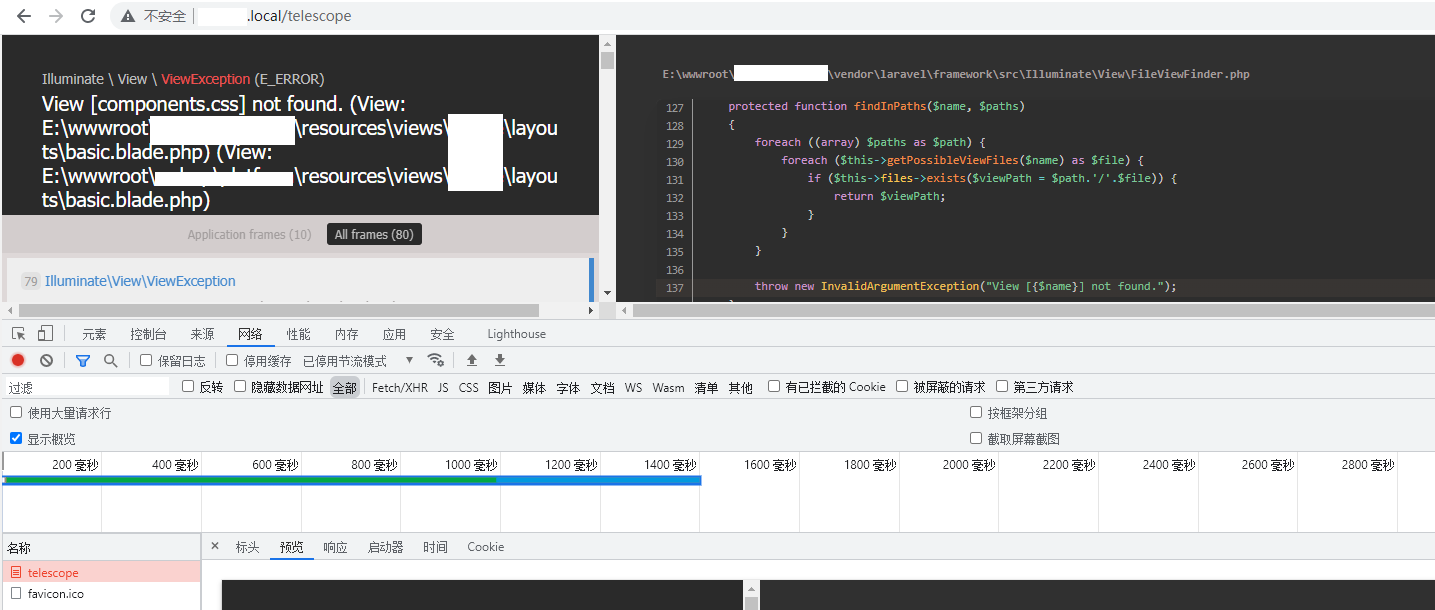Open network conditions Wi-Fi settings icon
Image resolution: width=1435 pixels, height=610 pixels.
pos(435,360)
